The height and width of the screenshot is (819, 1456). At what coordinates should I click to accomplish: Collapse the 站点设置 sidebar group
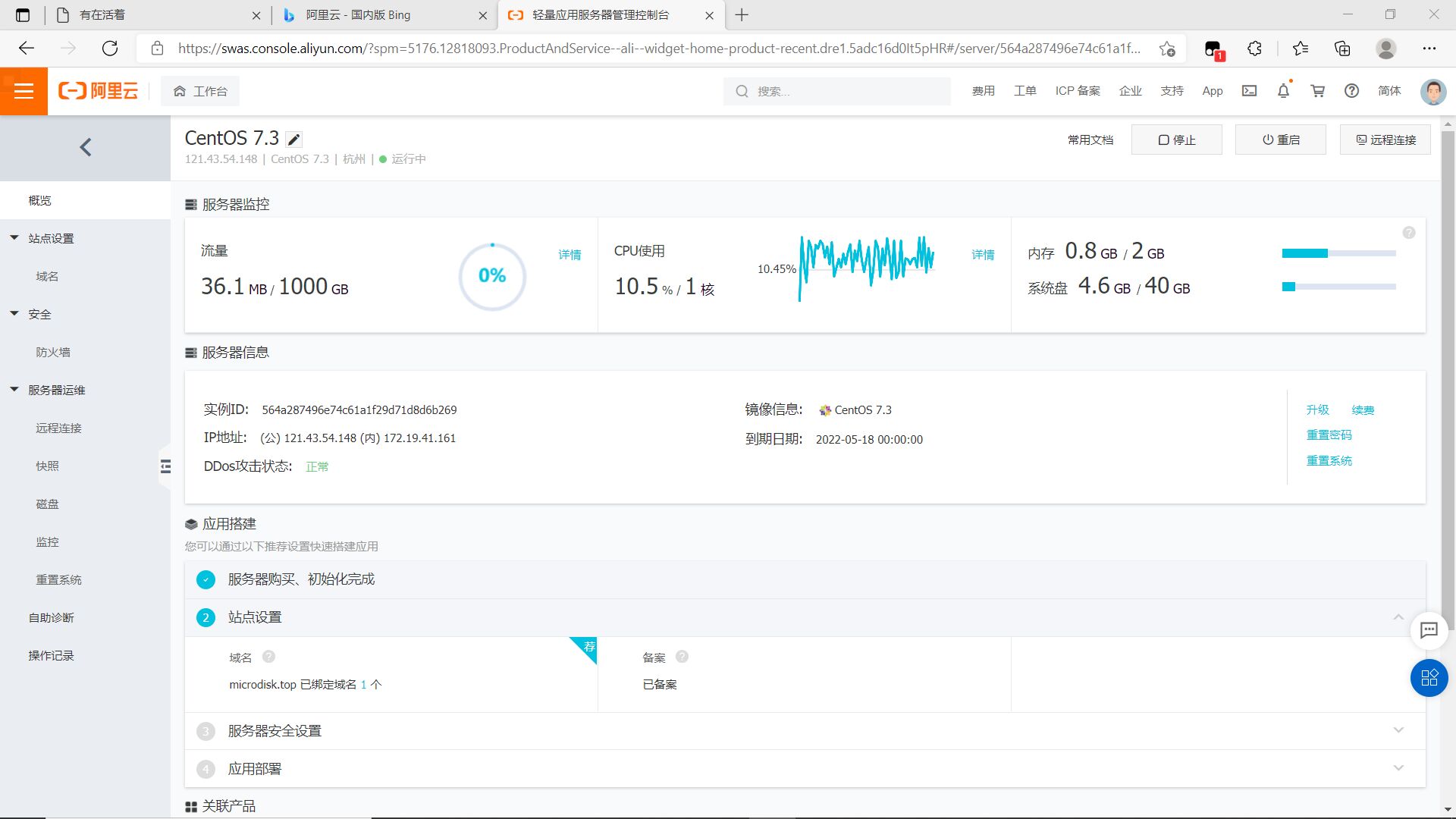tap(14, 238)
